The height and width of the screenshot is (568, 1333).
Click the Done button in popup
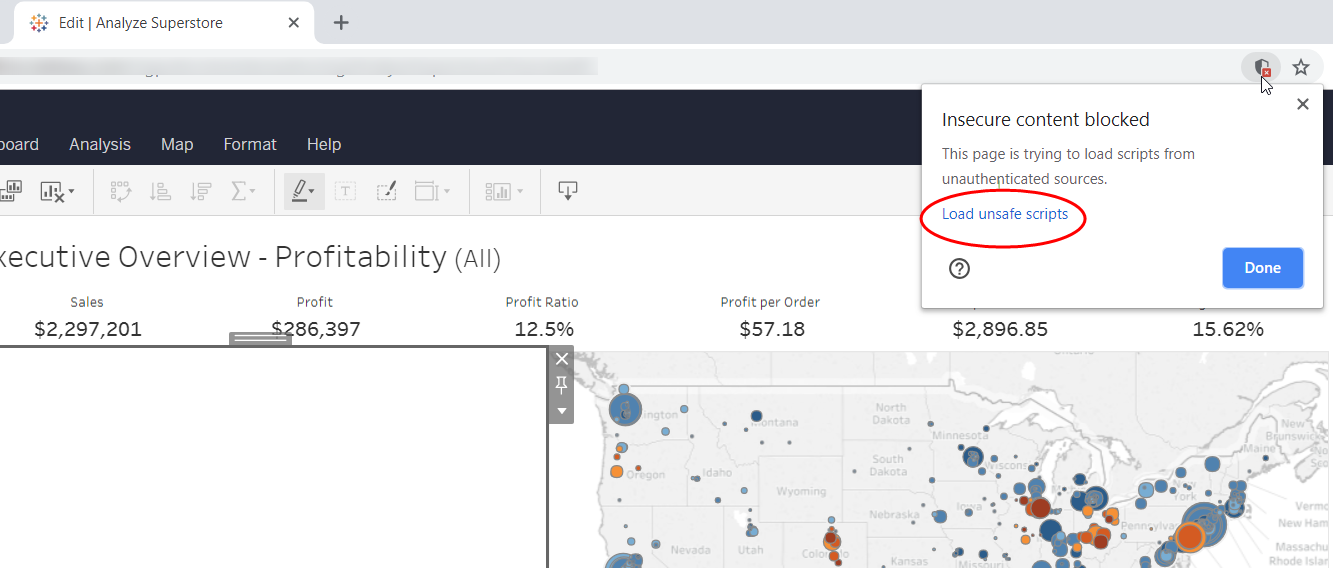pyautogui.click(x=1262, y=268)
